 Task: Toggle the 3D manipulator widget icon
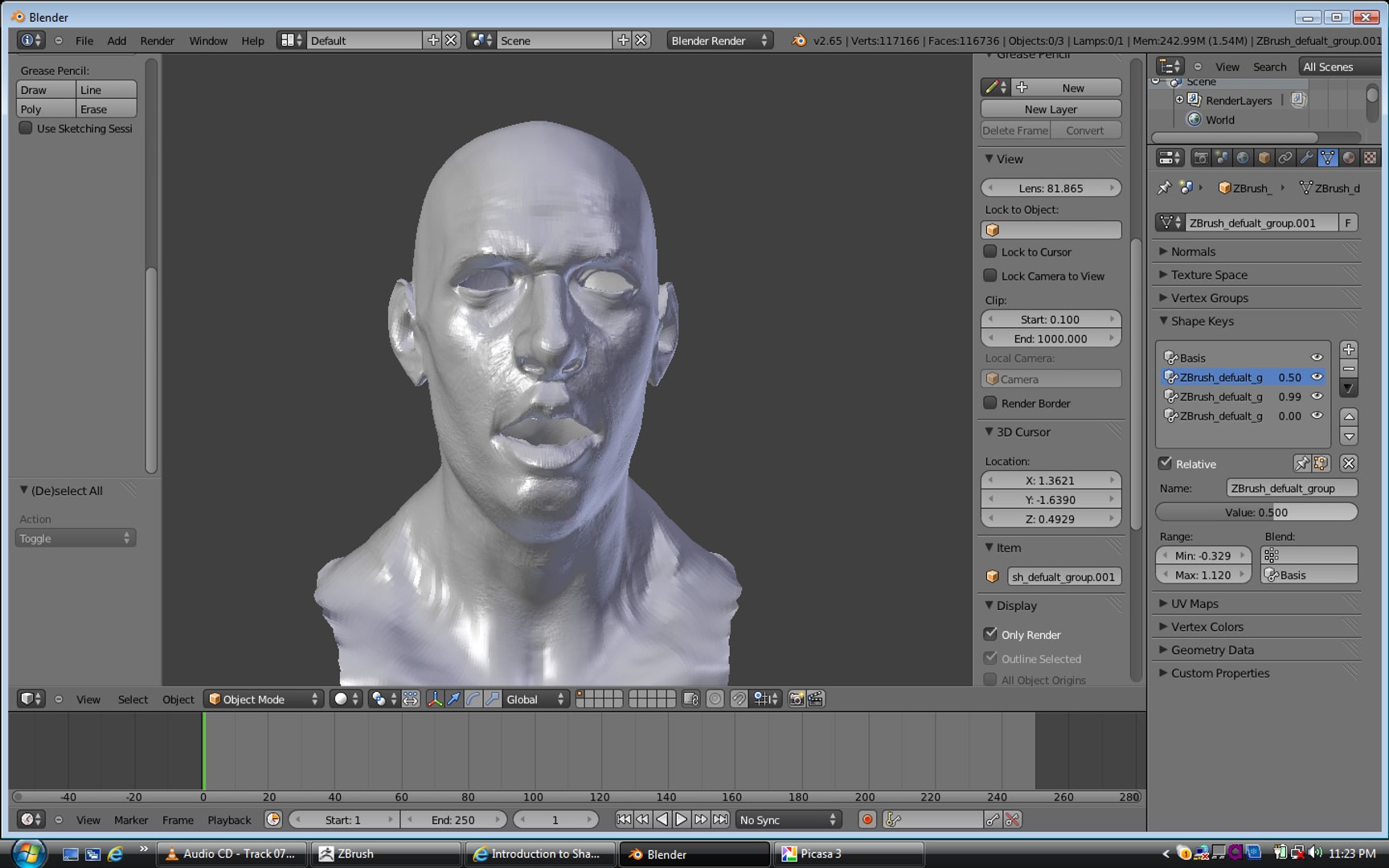coord(435,699)
